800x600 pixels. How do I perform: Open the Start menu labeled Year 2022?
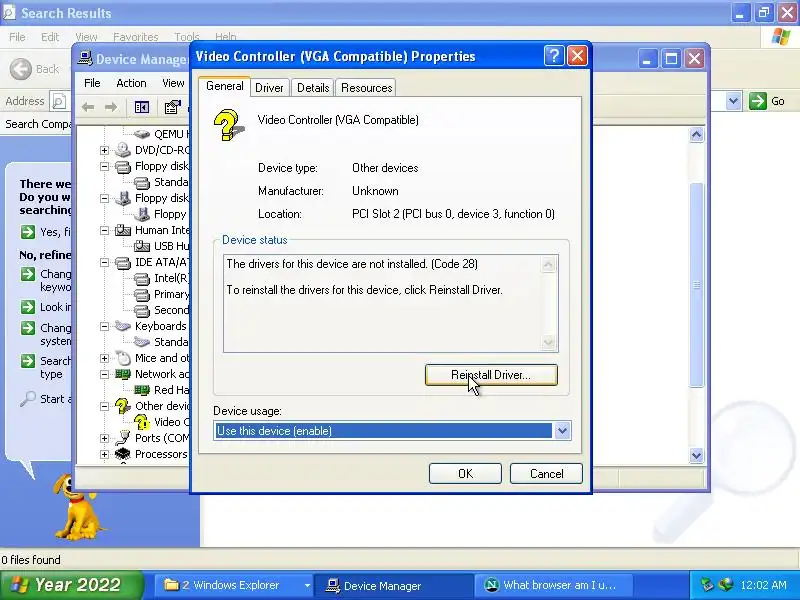[71, 585]
